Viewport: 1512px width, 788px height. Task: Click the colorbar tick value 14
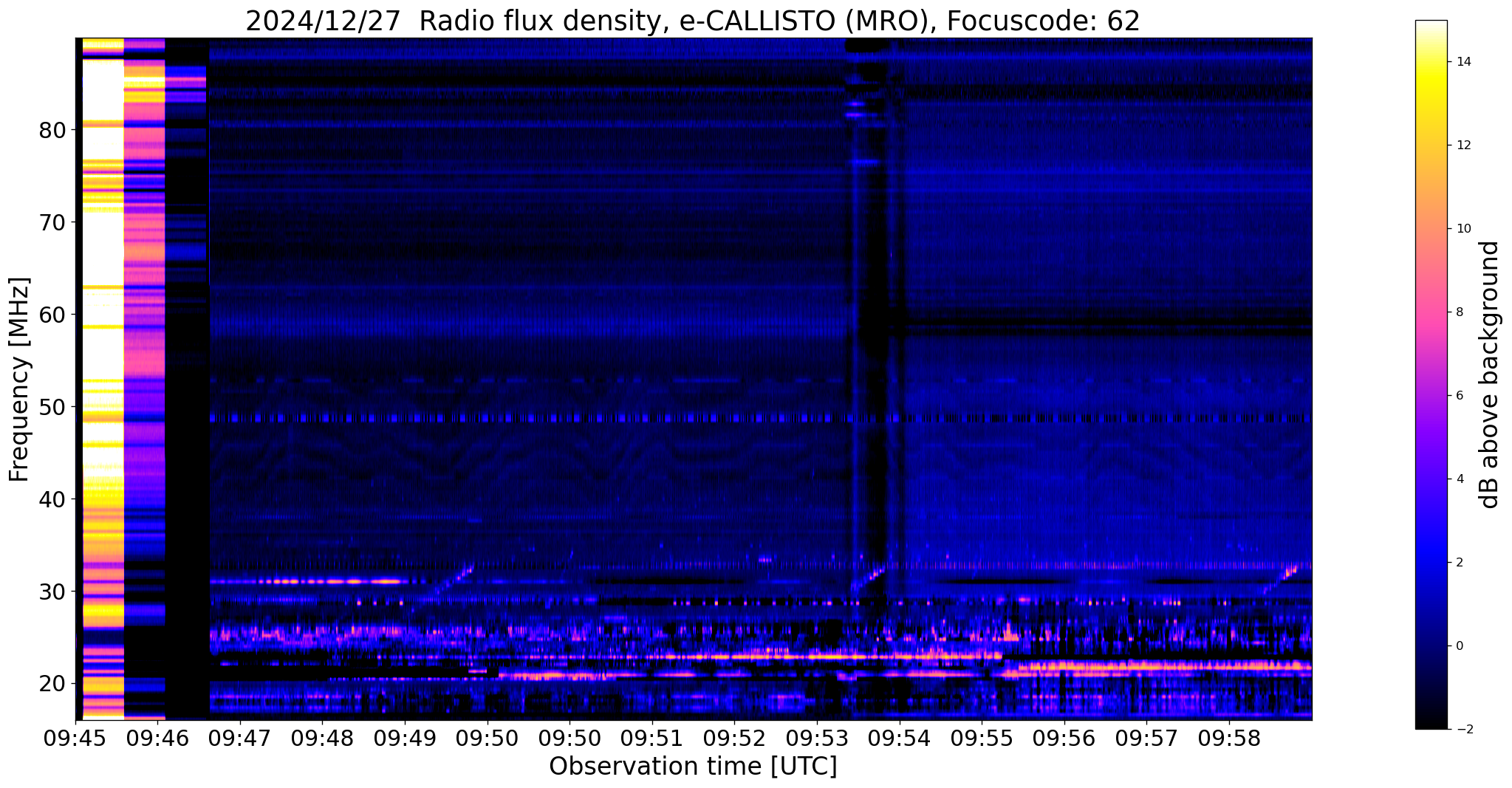point(1463,62)
